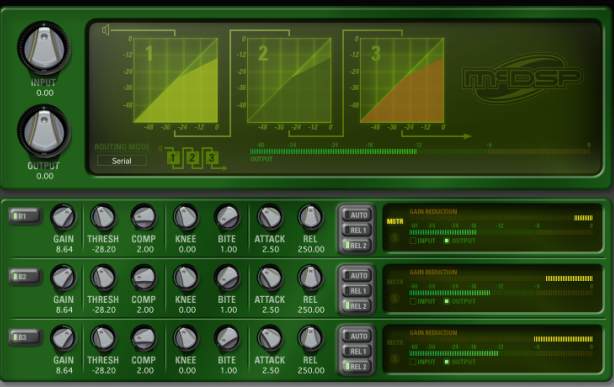The height and width of the screenshot is (387, 614).
Task: Click the B1 COMP knob
Action: click(x=144, y=217)
